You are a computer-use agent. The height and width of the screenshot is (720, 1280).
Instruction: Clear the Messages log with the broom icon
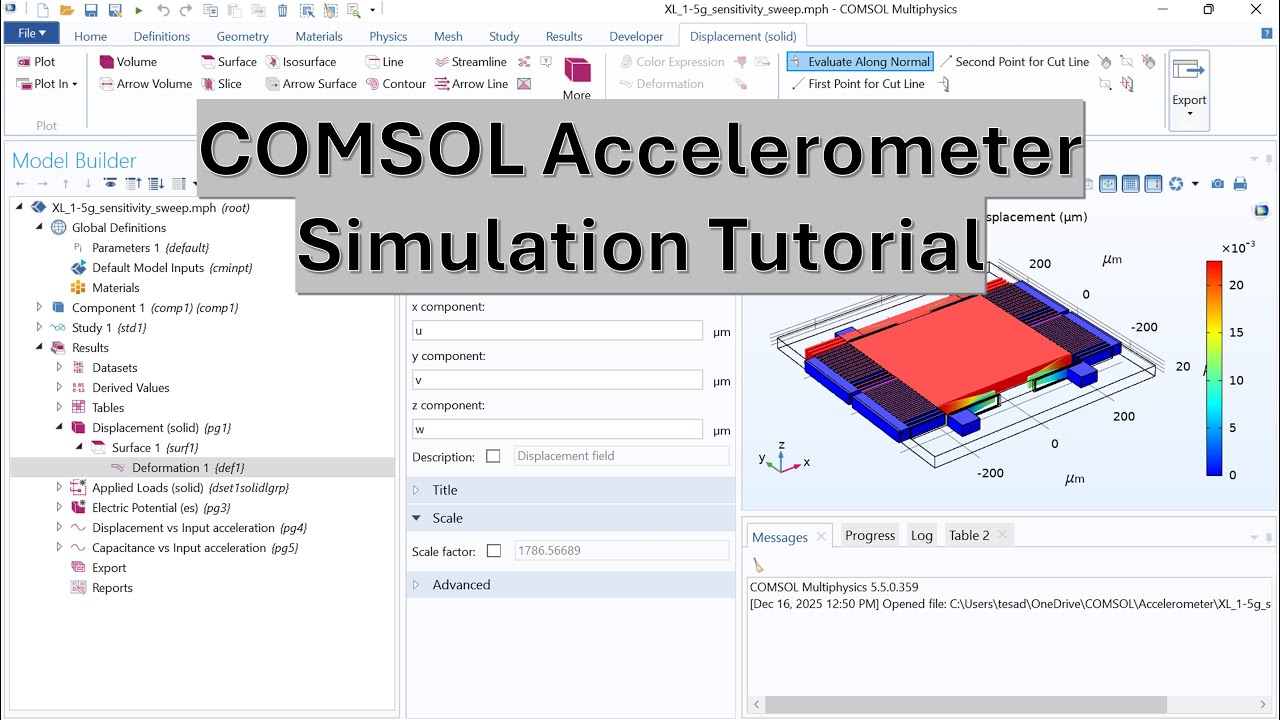pyautogui.click(x=758, y=566)
